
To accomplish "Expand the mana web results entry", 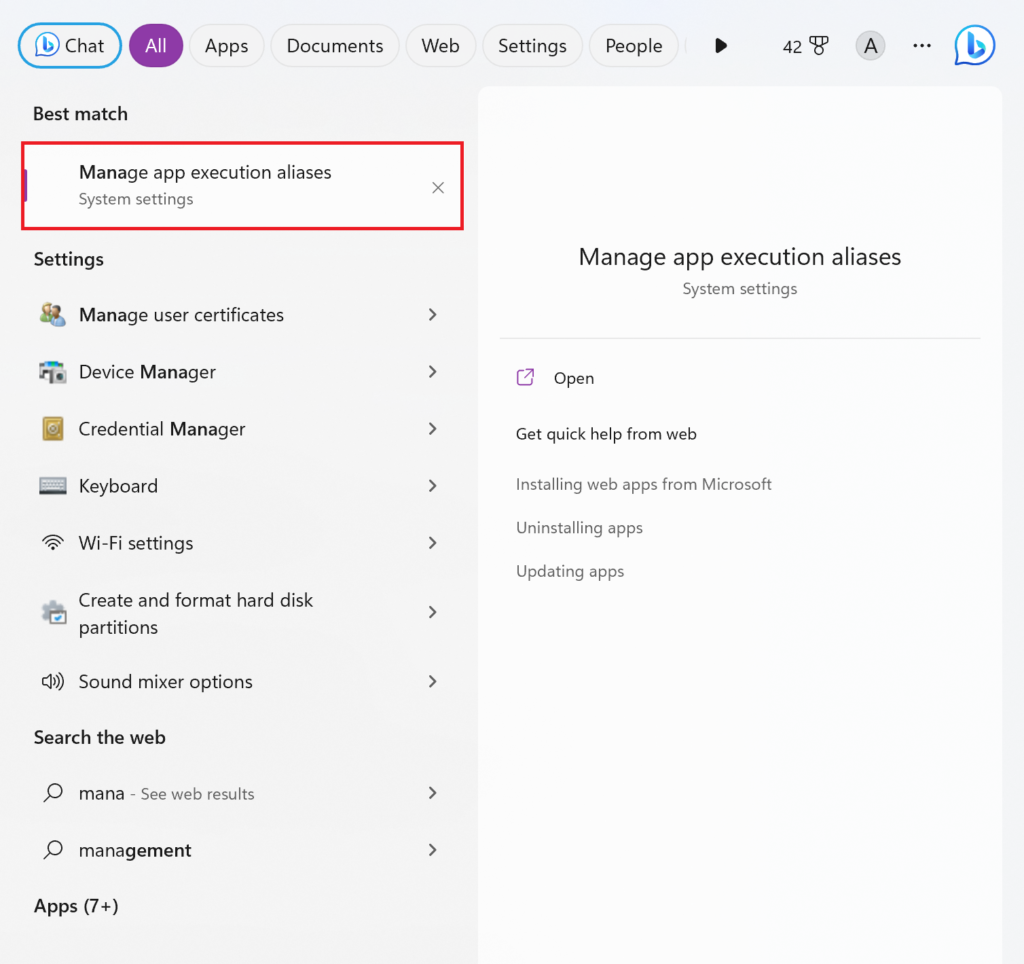I will [432, 793].
